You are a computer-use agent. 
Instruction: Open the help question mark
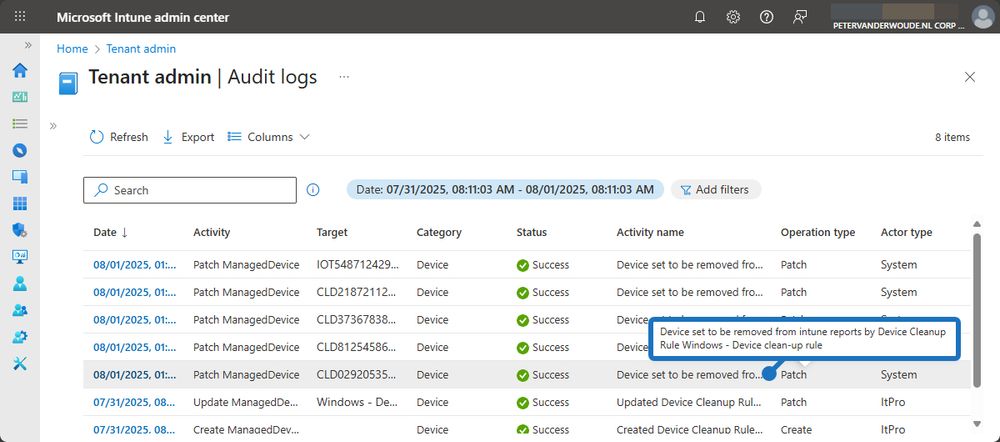pos(767,17)
